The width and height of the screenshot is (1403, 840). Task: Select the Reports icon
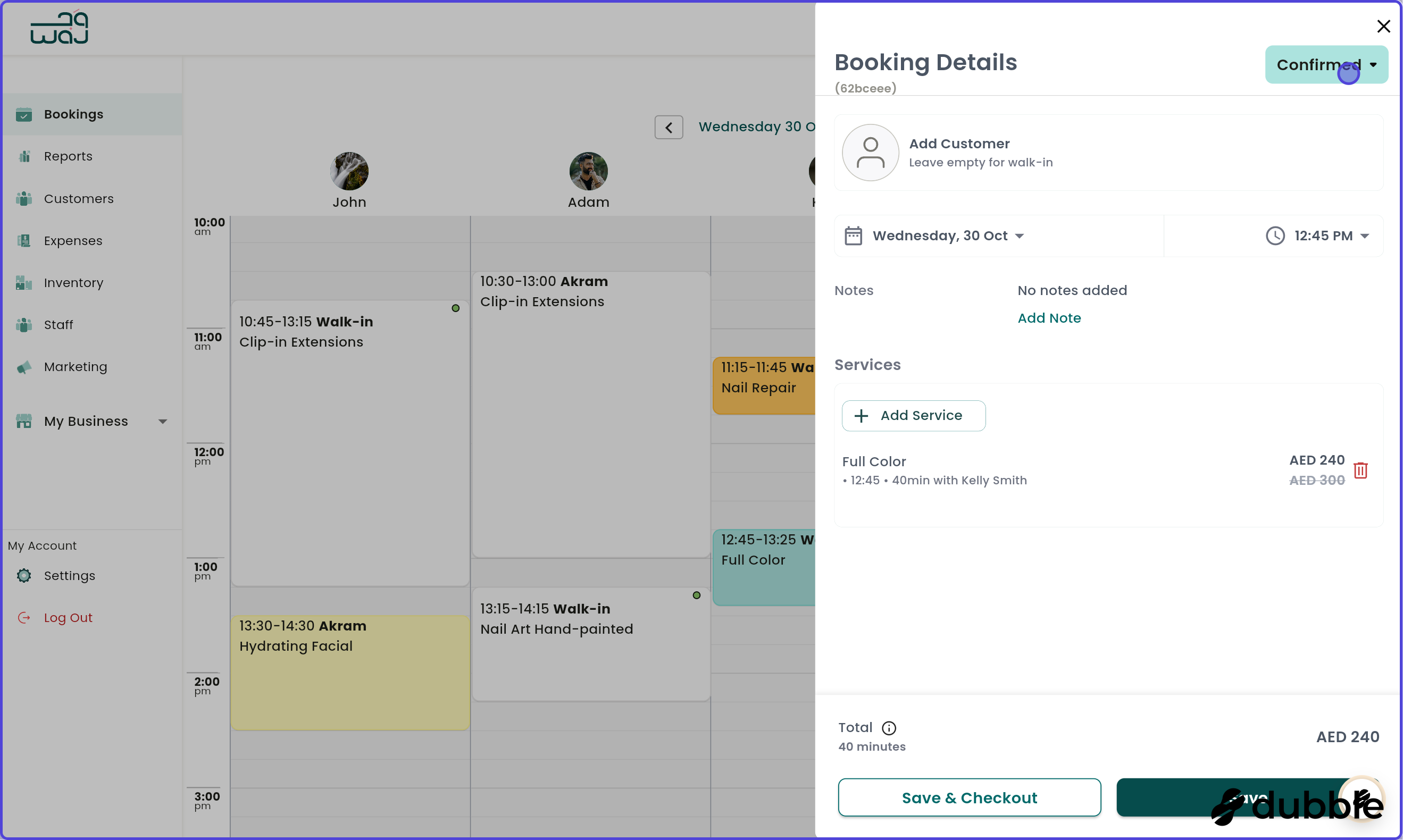click(x=24, y=156)
